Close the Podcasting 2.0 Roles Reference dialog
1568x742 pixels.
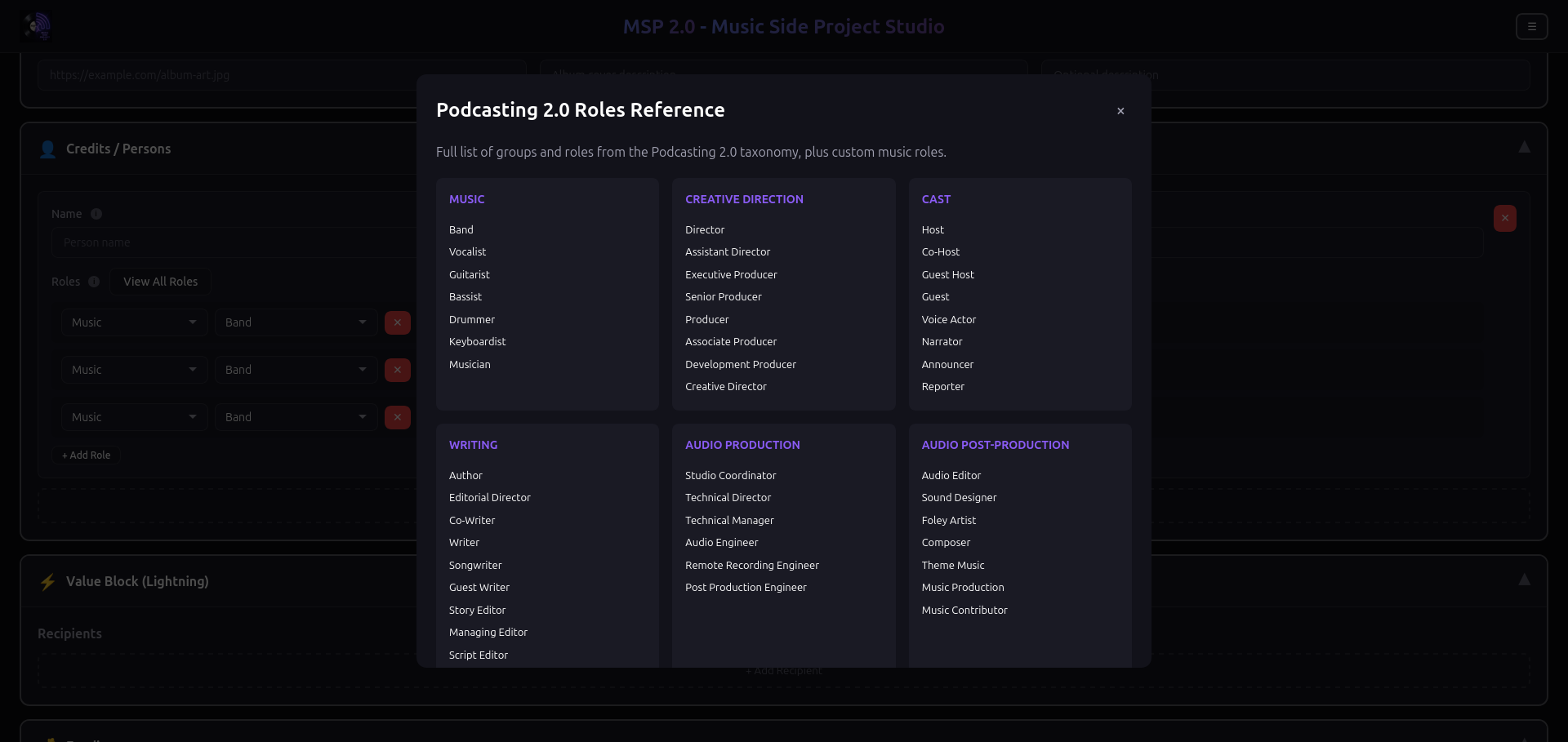point(1120,111)
